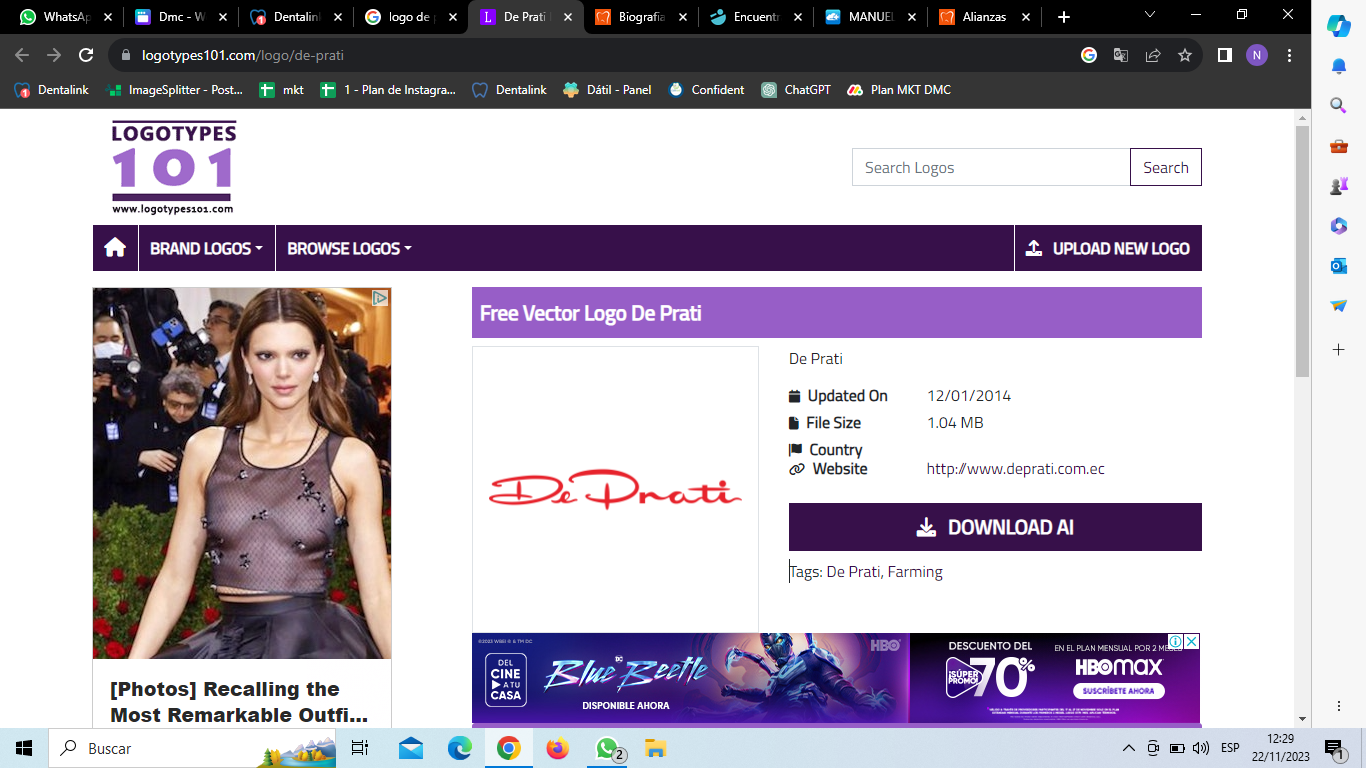Open the ChatGPT bookmark

click(x=796, y=90)
